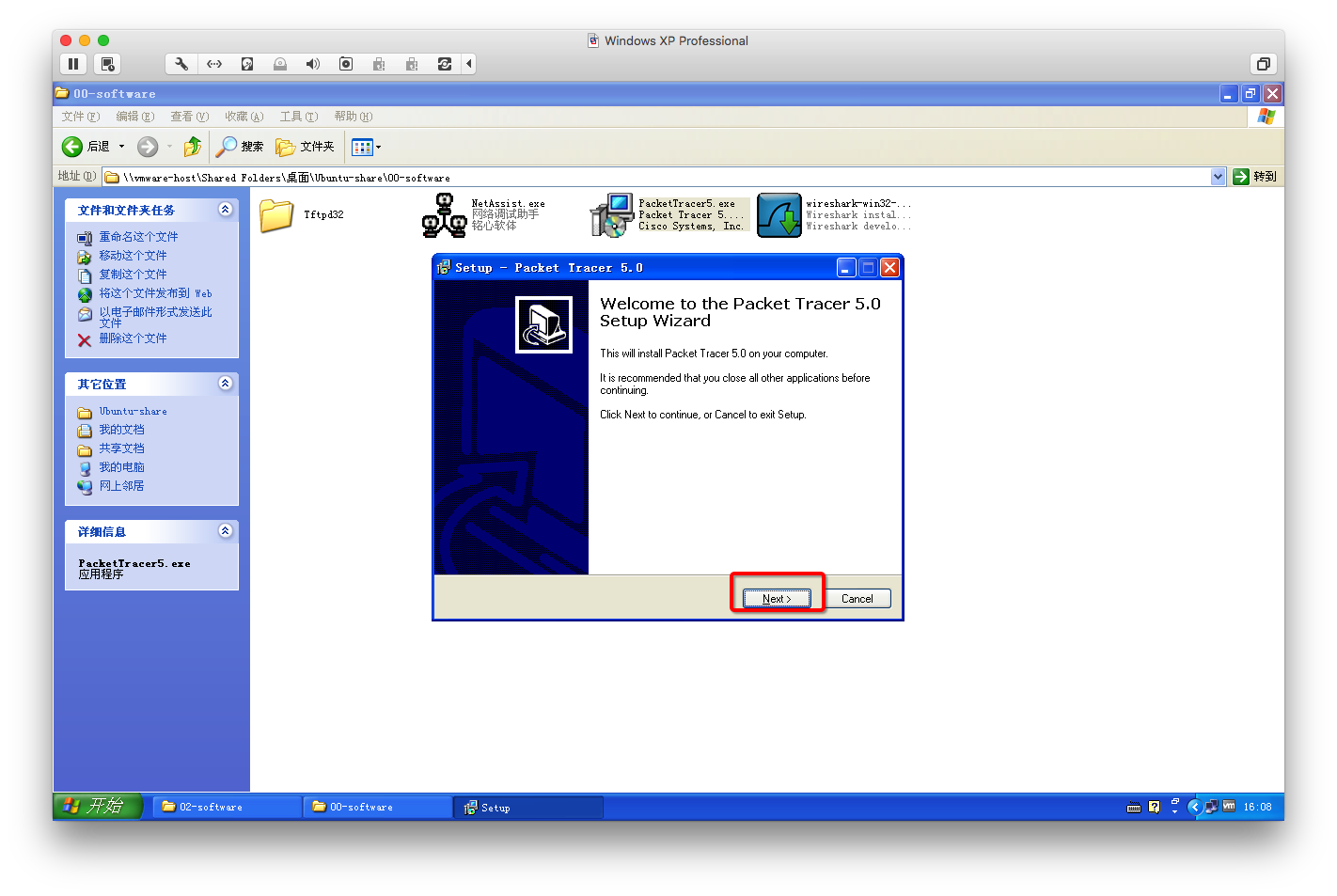
Task: Click the VM sound speaker icon
Action: point(313,64)
